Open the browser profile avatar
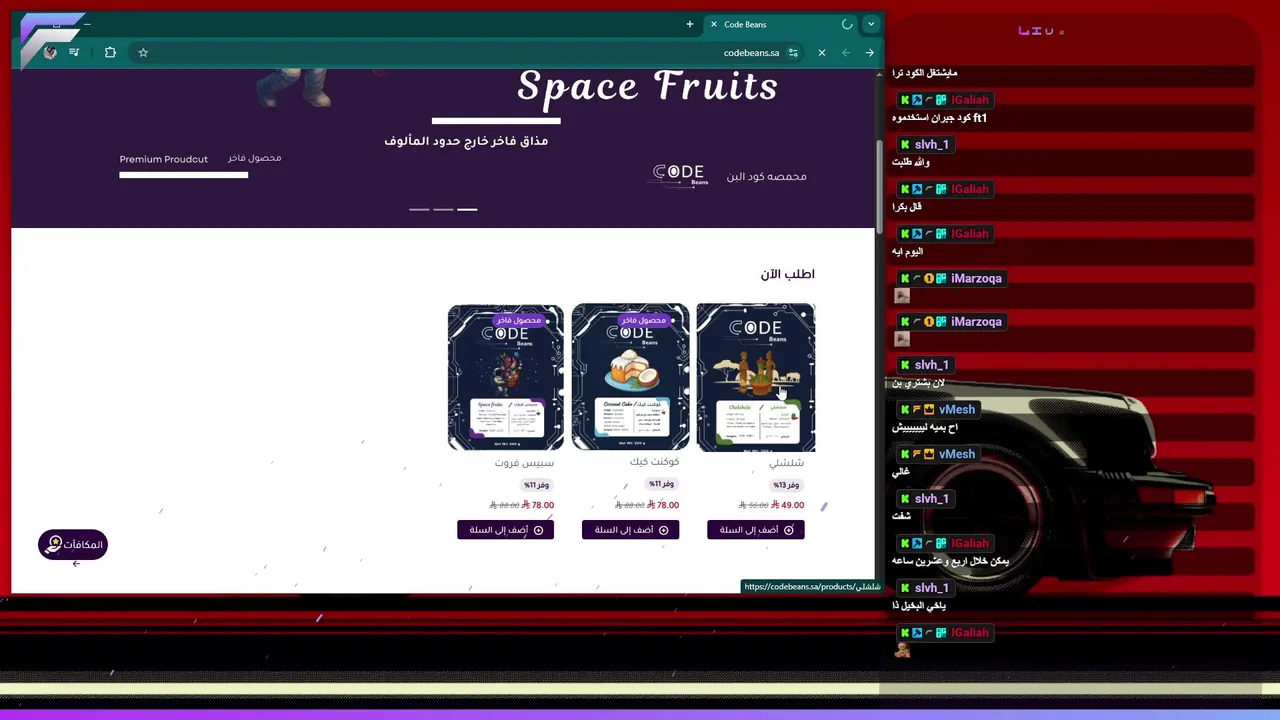 (50, 53)
